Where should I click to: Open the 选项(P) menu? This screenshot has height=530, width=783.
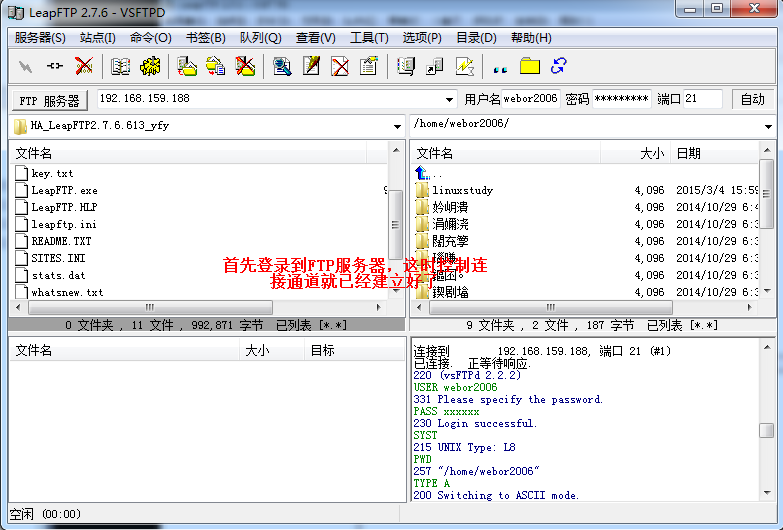pos(422,38)
